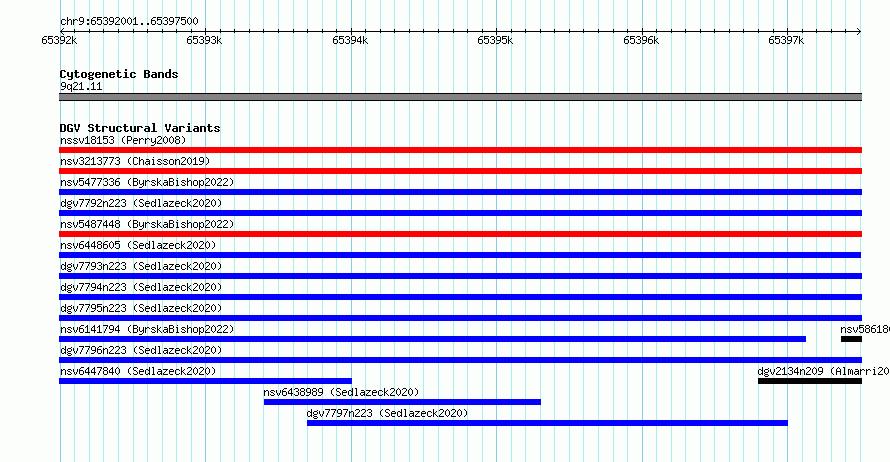Open variant label nsv6448605 (Sedlazeck2020)

pos(138,245)
